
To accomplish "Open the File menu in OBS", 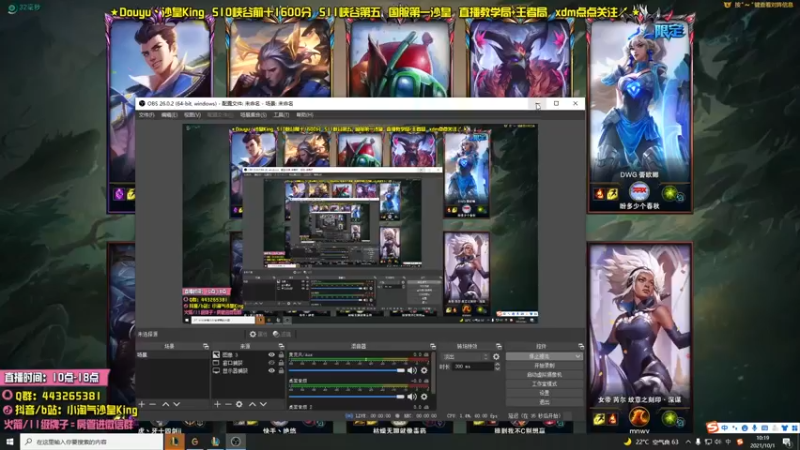I will pyautogui.click(x=146, y=115).
